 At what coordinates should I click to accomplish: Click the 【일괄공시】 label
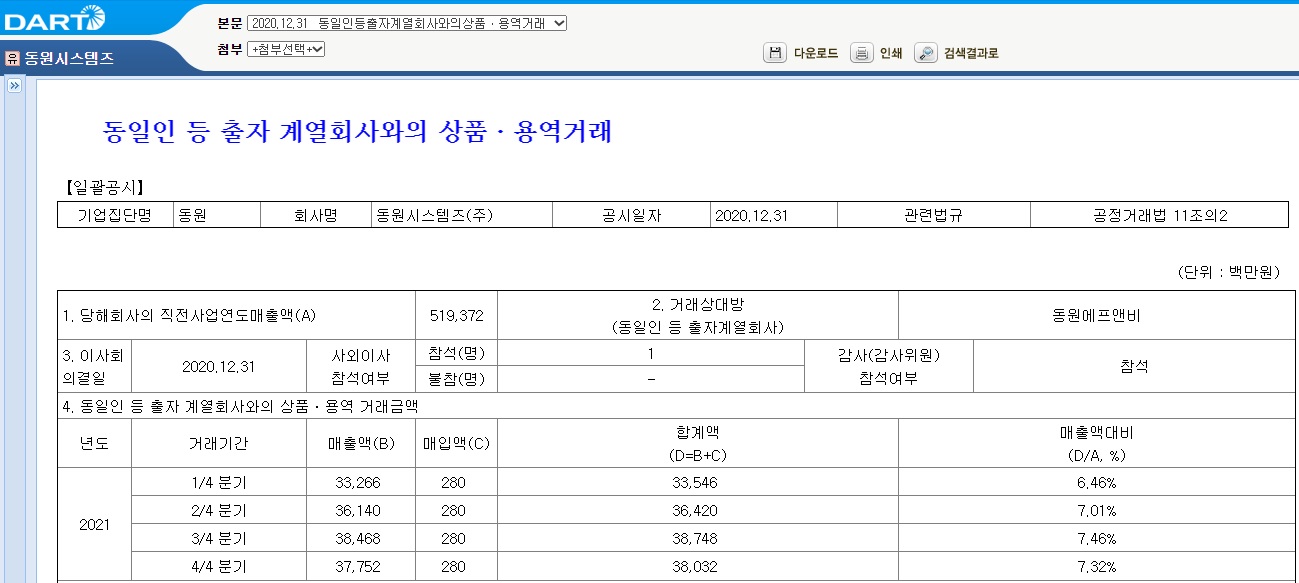104,186
